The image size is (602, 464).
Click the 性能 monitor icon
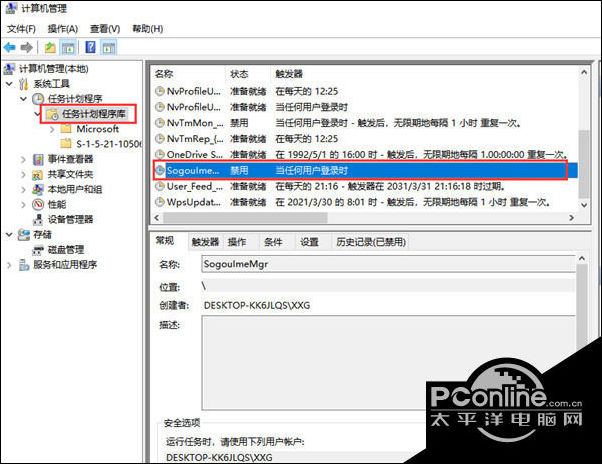pos(38,204)
